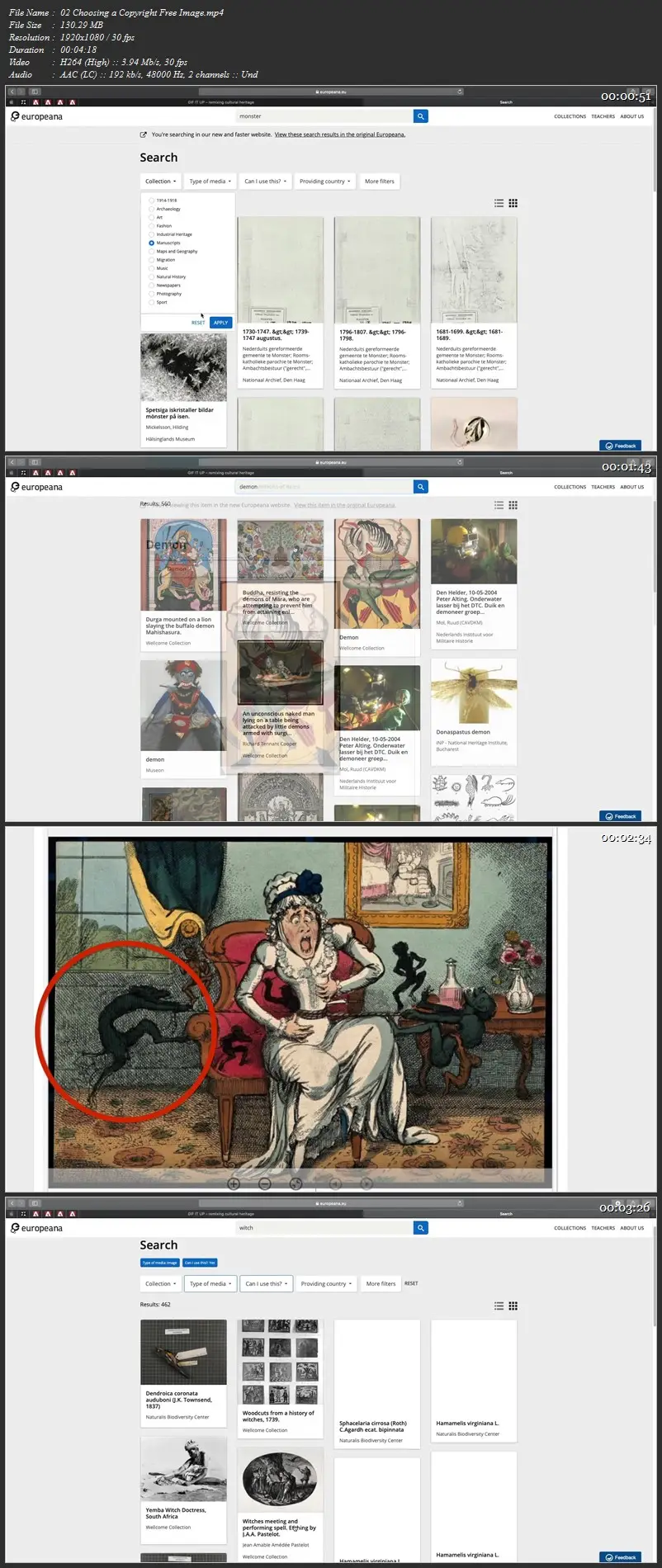Select the Art collection radio button
Image resolution: width=662 pixels, height=1568 pixels.
(151, 217)
